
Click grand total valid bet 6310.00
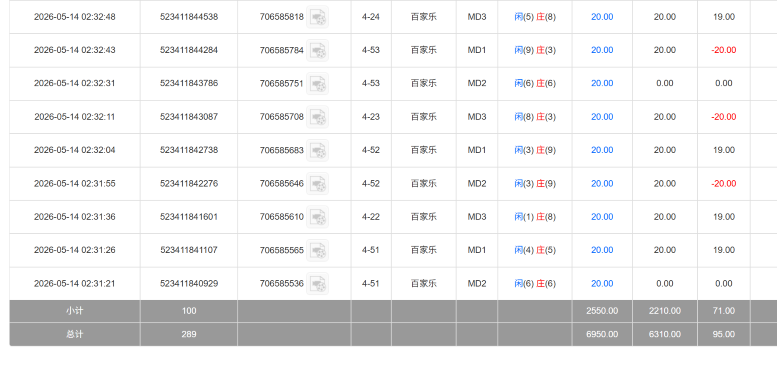pyautogui.click(x=665, y=334)
